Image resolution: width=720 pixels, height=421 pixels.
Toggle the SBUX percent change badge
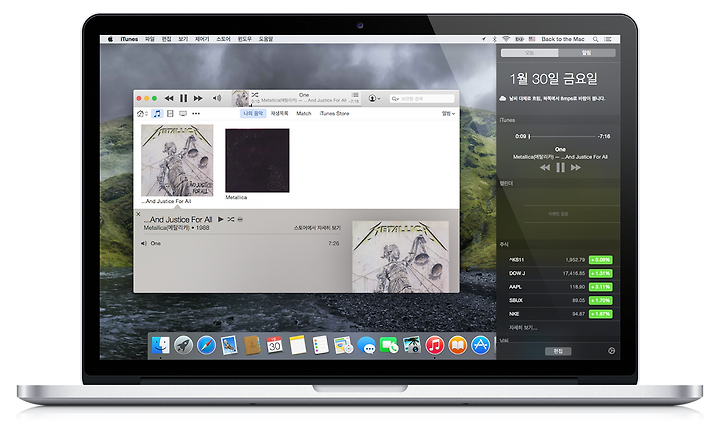[601, 300]
